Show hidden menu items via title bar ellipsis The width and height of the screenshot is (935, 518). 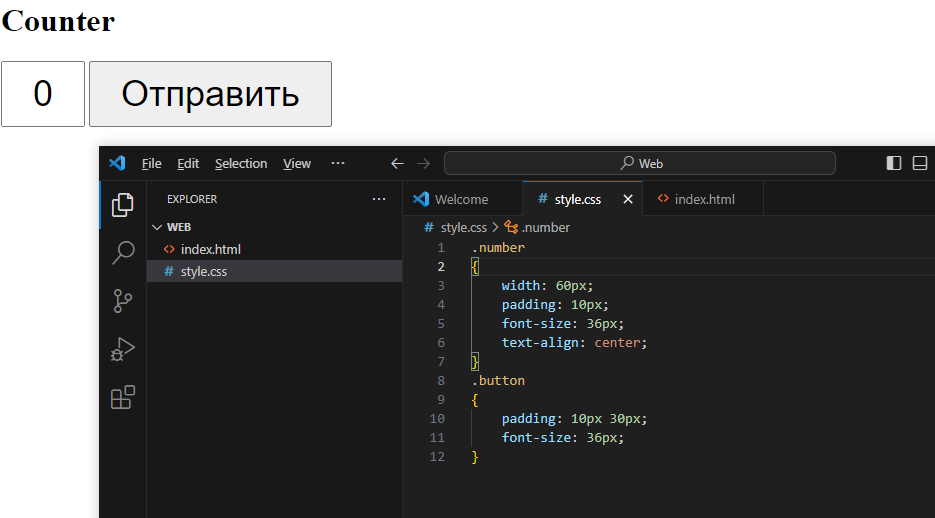tap(338, 163)
